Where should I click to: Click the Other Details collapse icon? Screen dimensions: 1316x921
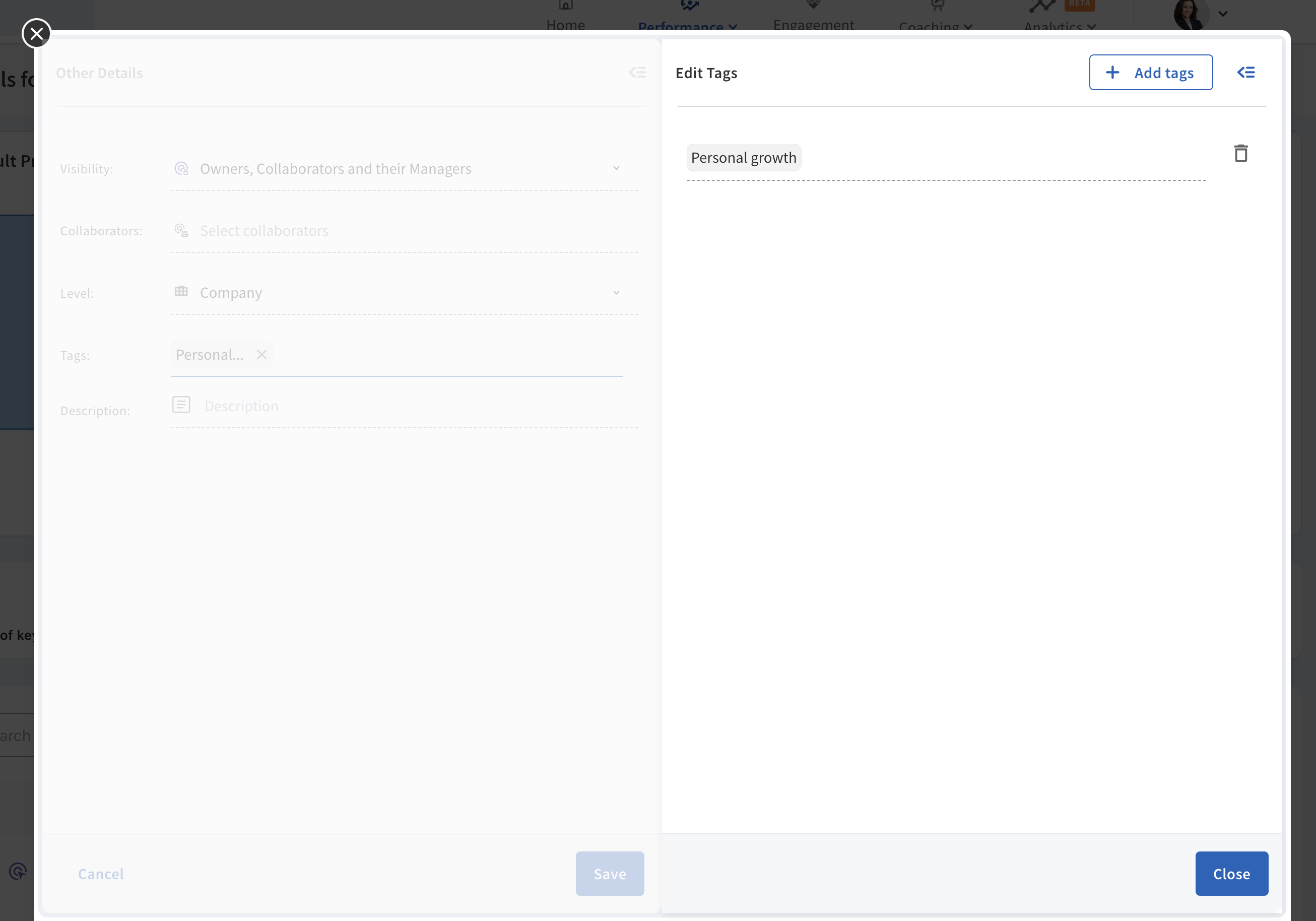point(637,73)
